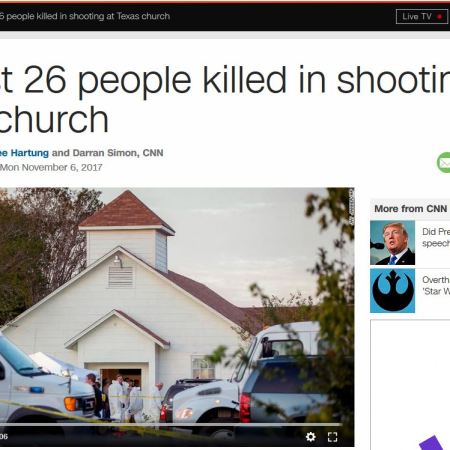
Task: Open Trump speech story thumbnail
Action: click(x=393, y=243)
